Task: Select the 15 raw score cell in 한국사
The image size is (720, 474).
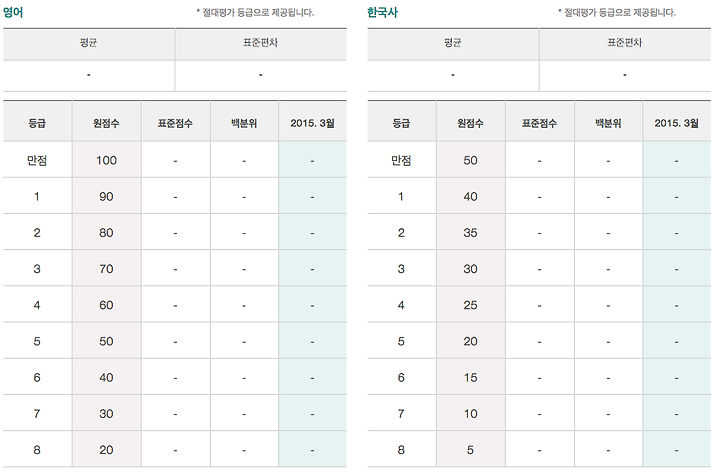Action: click(470, 378)
